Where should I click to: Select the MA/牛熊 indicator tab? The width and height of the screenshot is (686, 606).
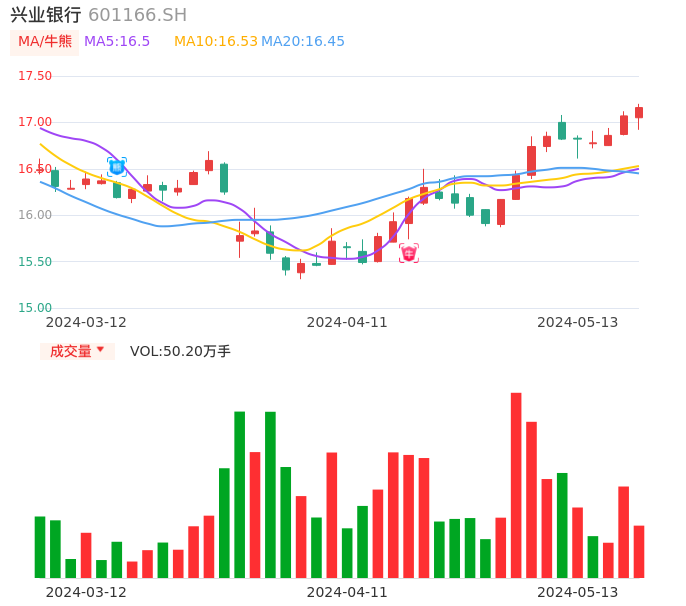[x=45, y=42]
